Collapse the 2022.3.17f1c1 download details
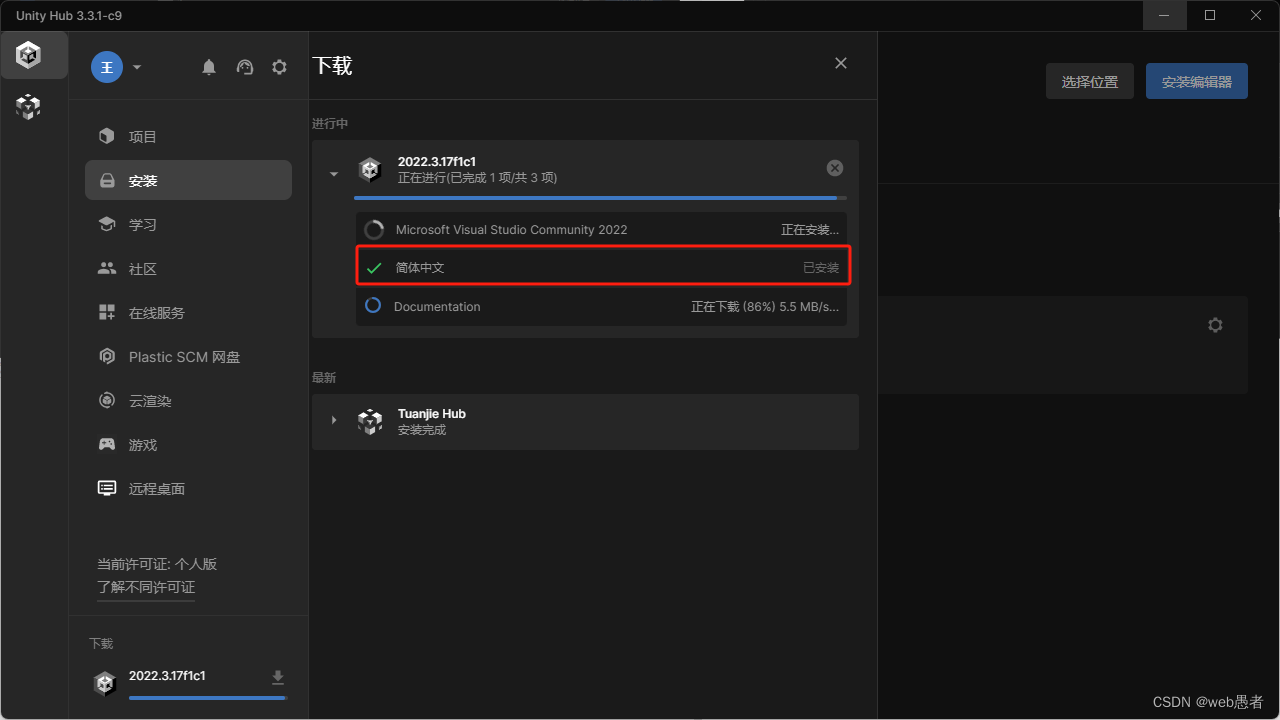The height and width of the screenshot is (720, 1280). (x=334, y=174)
